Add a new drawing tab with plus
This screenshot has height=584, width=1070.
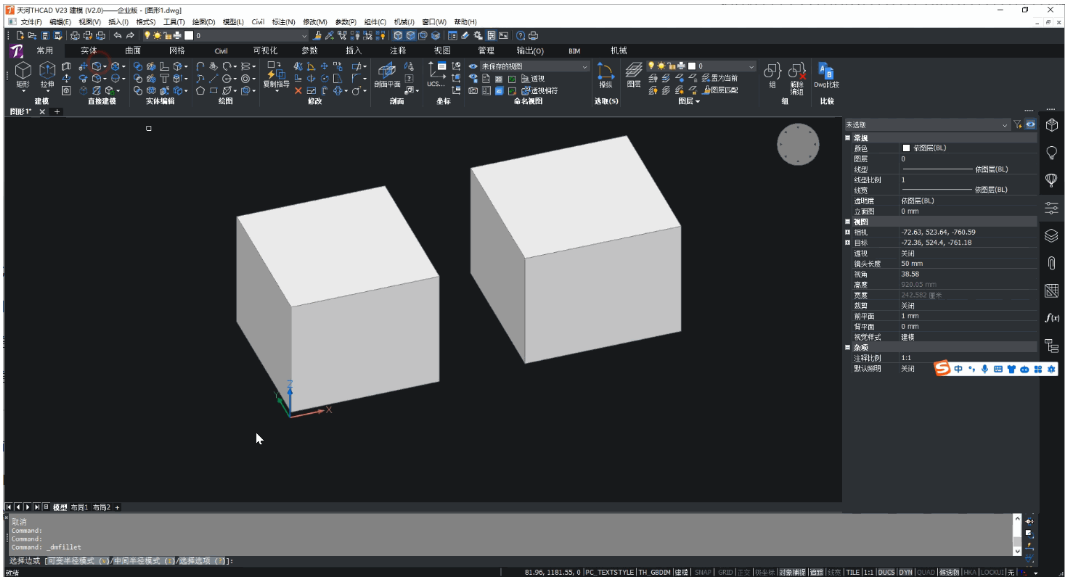pyautogui.click(x=57, y=111)
